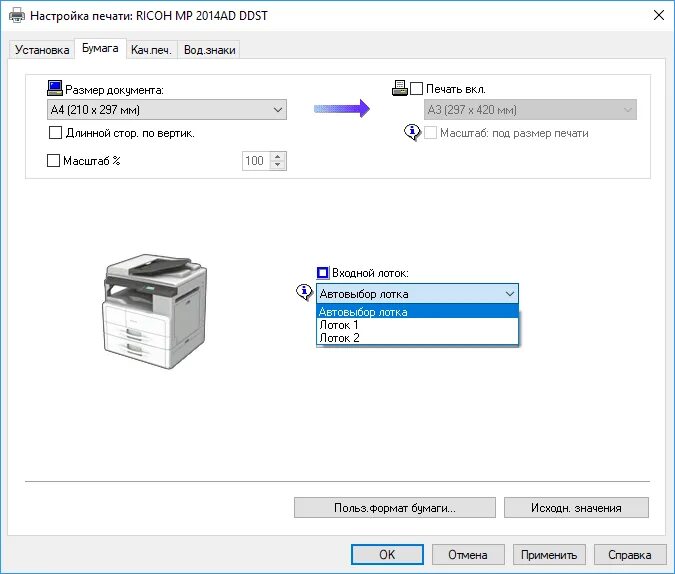Open help with the Справка button
Viewport: 675px width, 574px height.
pyautogui.click(x=630, y=554)
